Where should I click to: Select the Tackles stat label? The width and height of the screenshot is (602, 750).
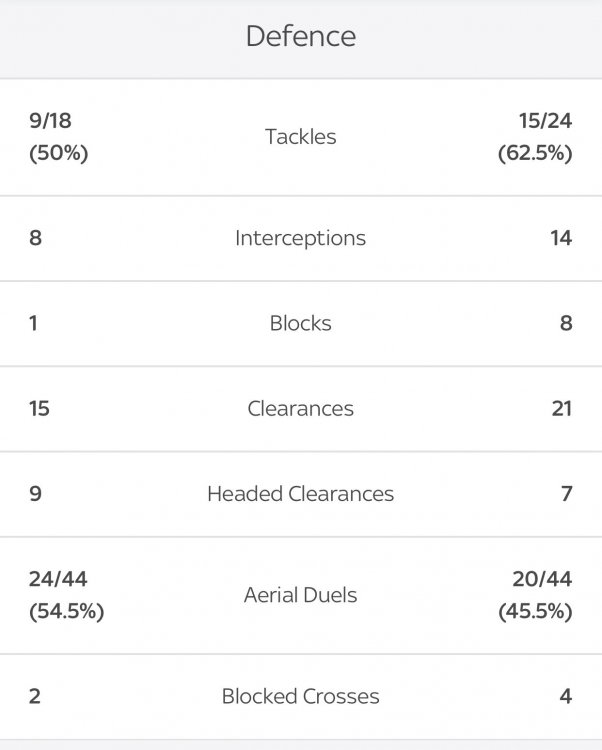tap(301, 137)
